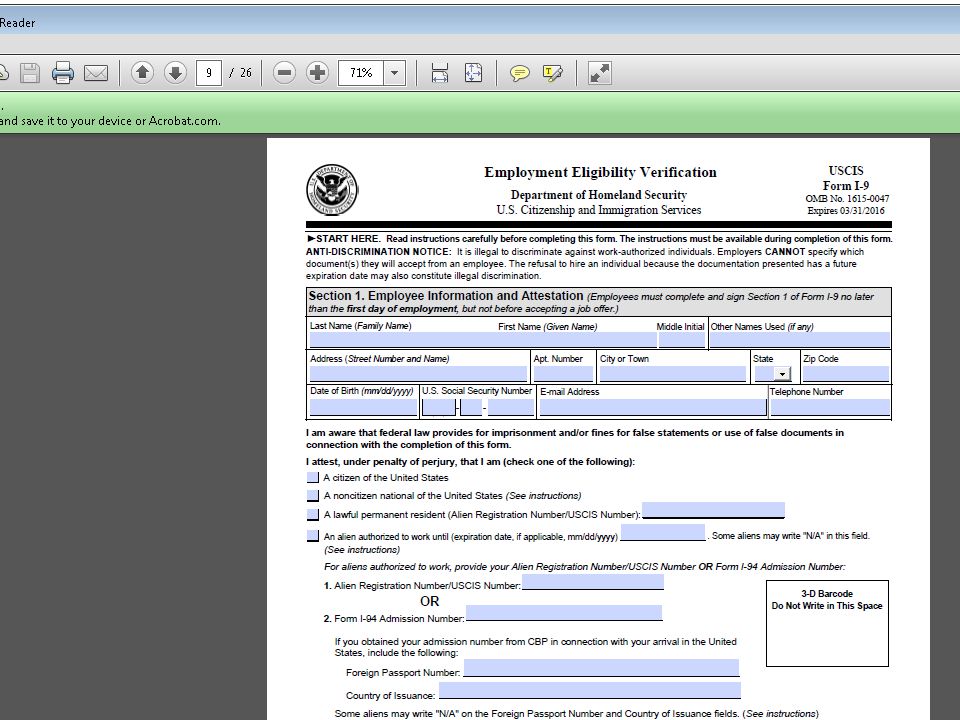Click the Email envelope icon
The width and height of the screenshot is (960, 720).
tap(96, 73)
